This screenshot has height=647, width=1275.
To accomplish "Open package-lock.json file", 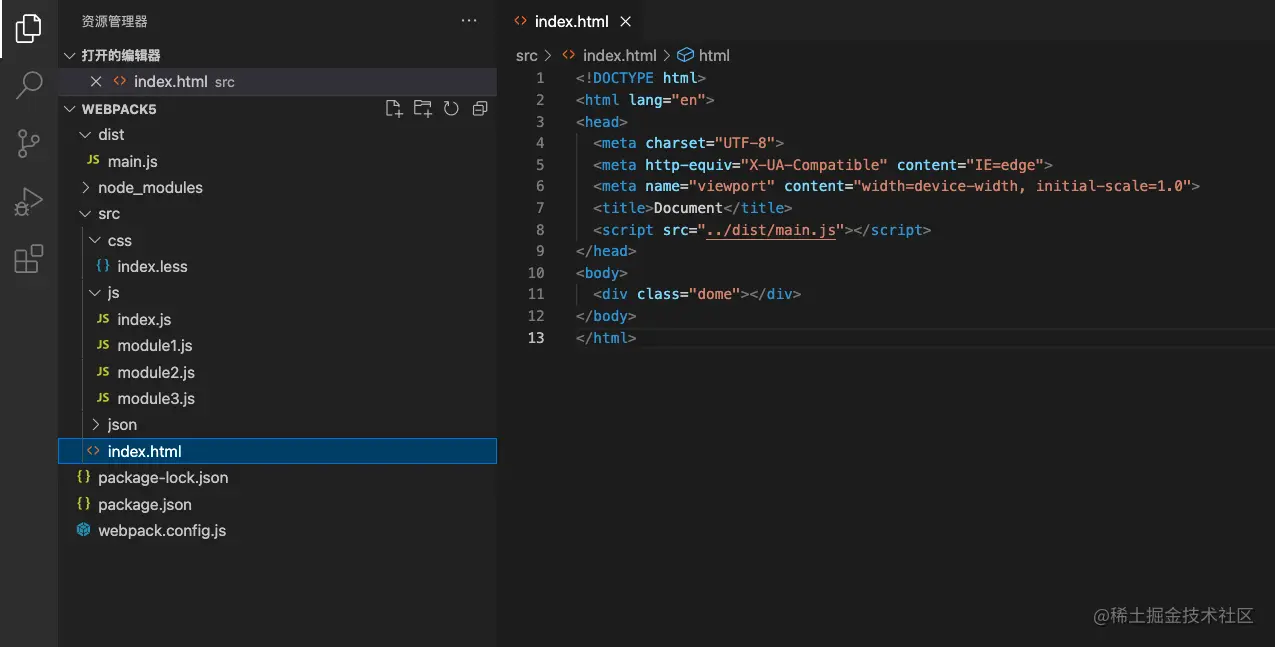I will click(277, 478).
